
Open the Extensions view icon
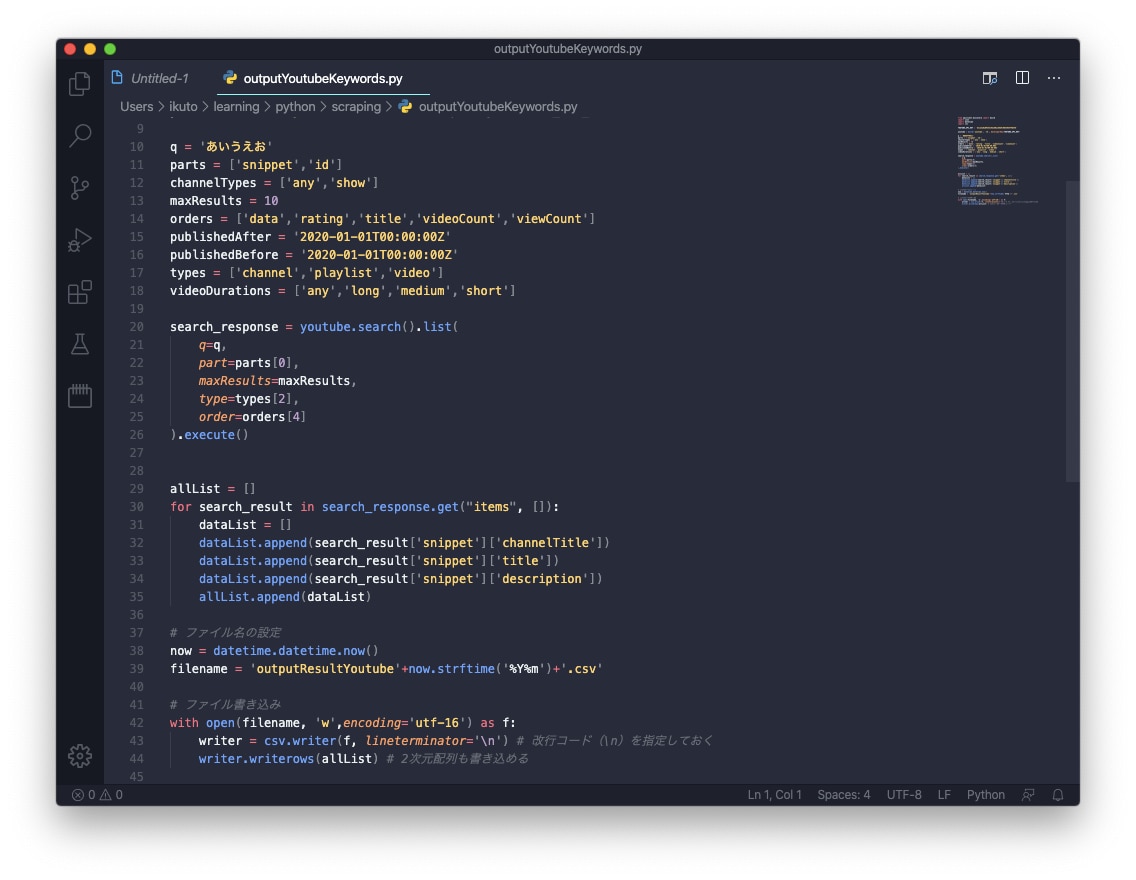coord(80,292)
